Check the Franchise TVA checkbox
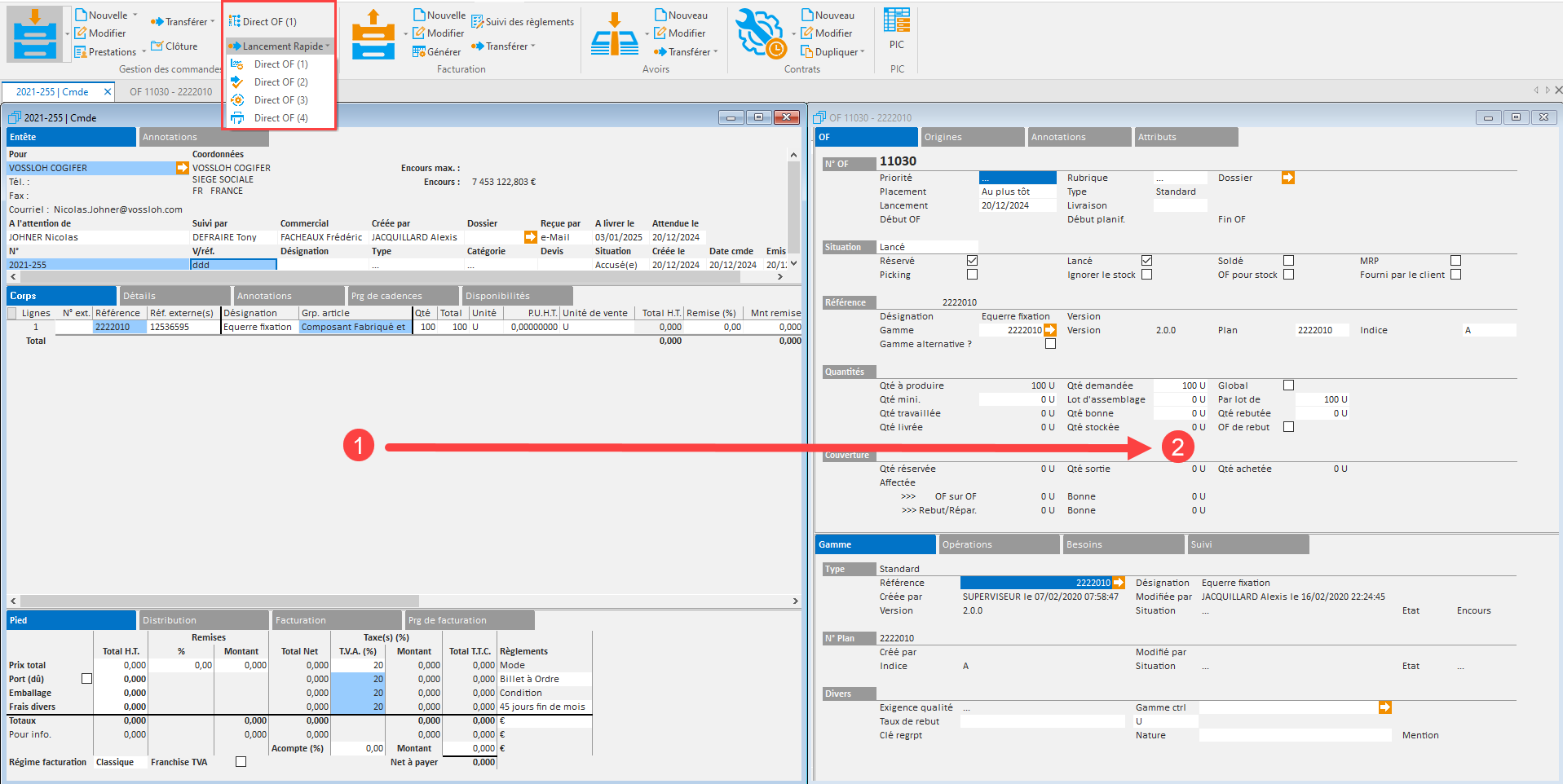This screenshot has width=1563, height=784. click(x=241, y=762)
